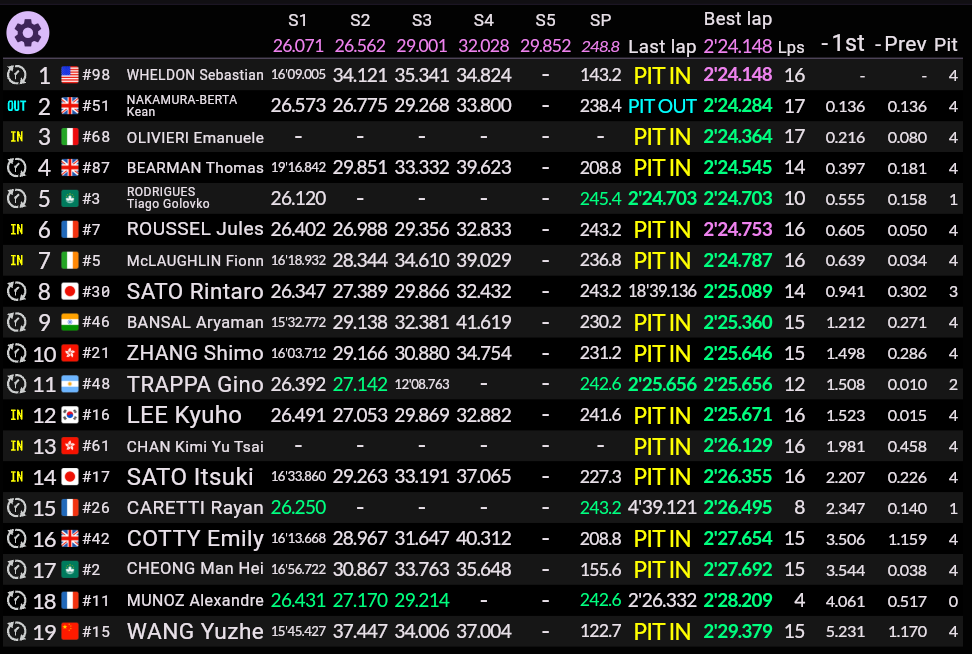Click PIT OUT status for NAKAMURA-BERTA
The width and height of the screenshot is (972, 654).
click(x=661, y=107)
